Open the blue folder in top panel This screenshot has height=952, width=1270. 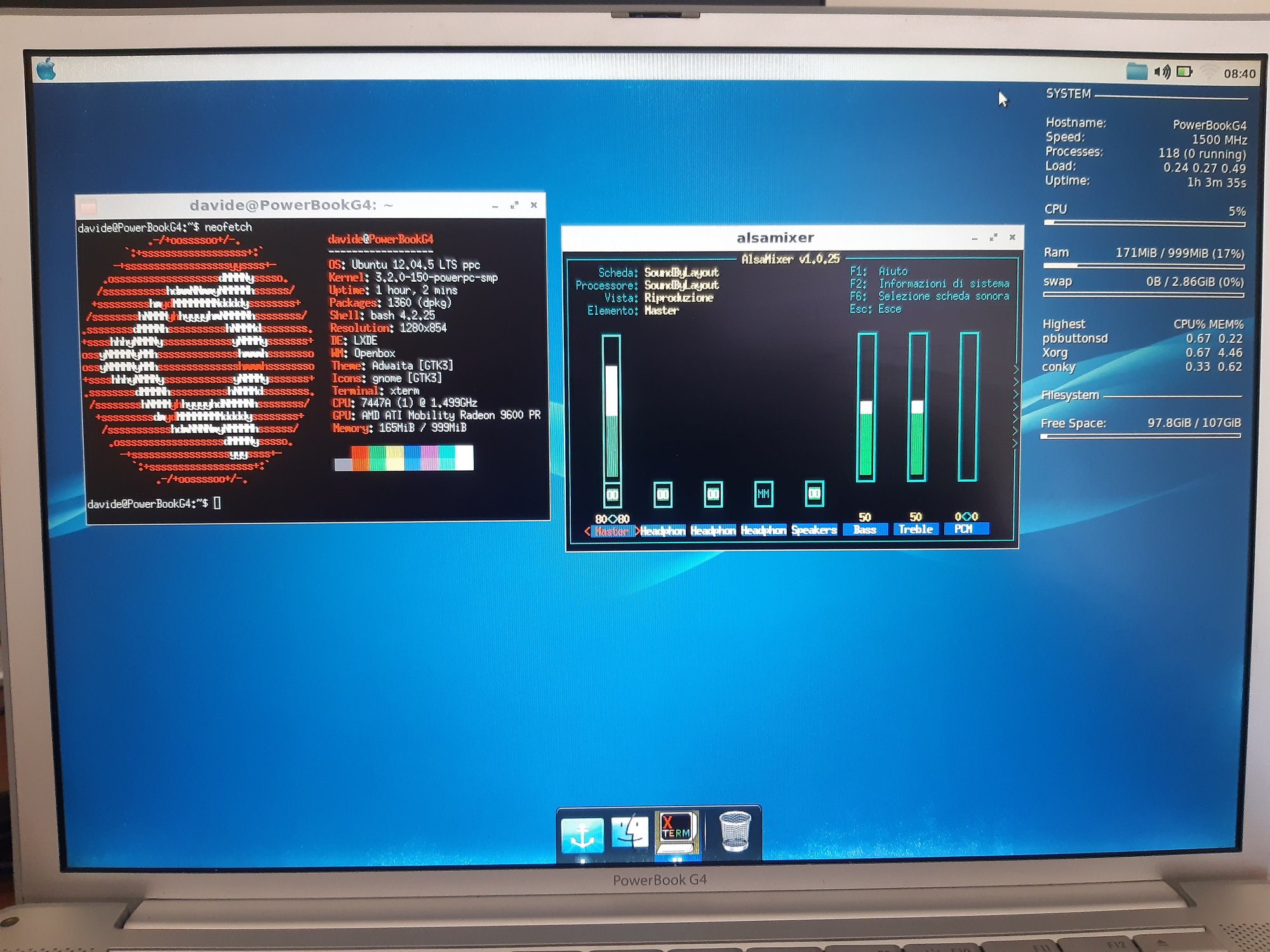[1136, 72]
